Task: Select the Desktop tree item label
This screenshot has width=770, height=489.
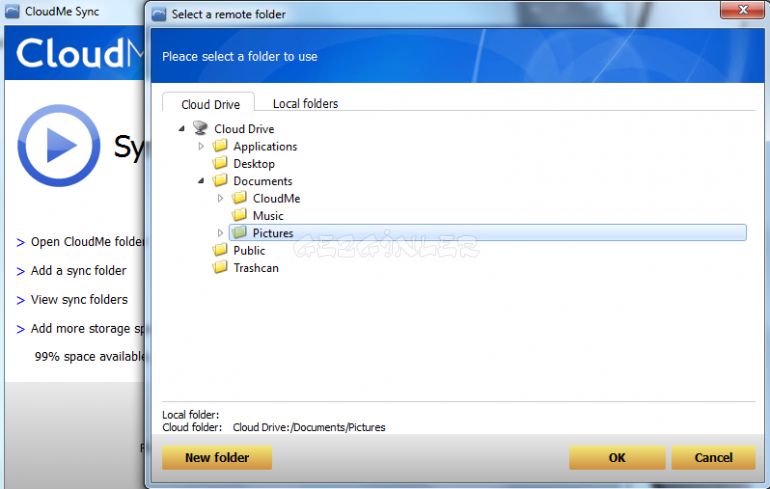Action: point(254,163)
